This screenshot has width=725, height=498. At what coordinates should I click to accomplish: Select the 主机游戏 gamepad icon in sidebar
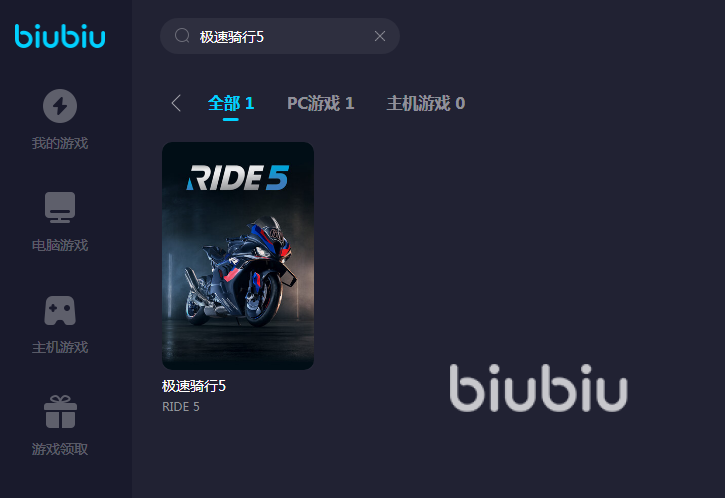pos(60,310)
